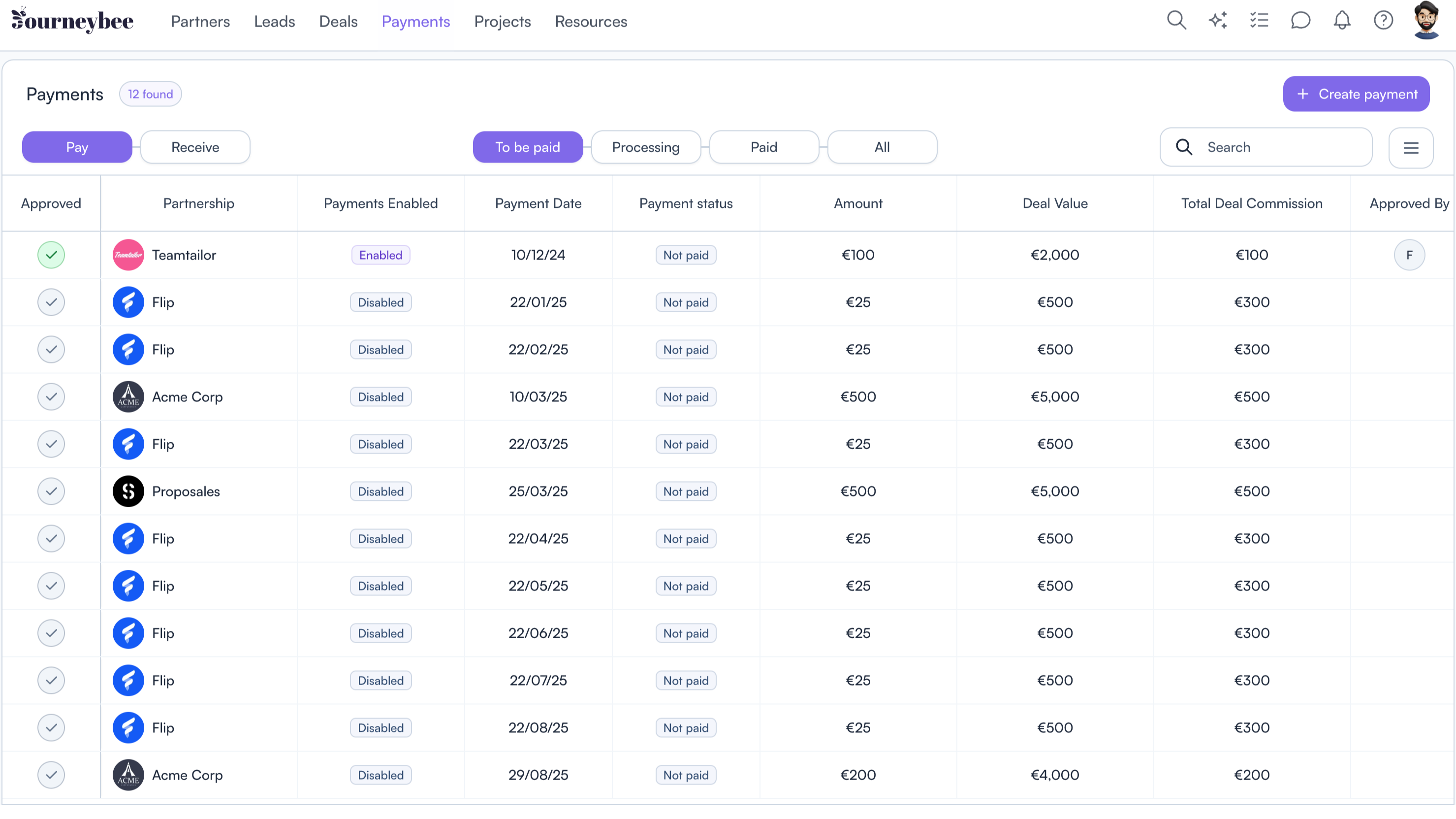Click the Create payment button

tap(1356, 94)
